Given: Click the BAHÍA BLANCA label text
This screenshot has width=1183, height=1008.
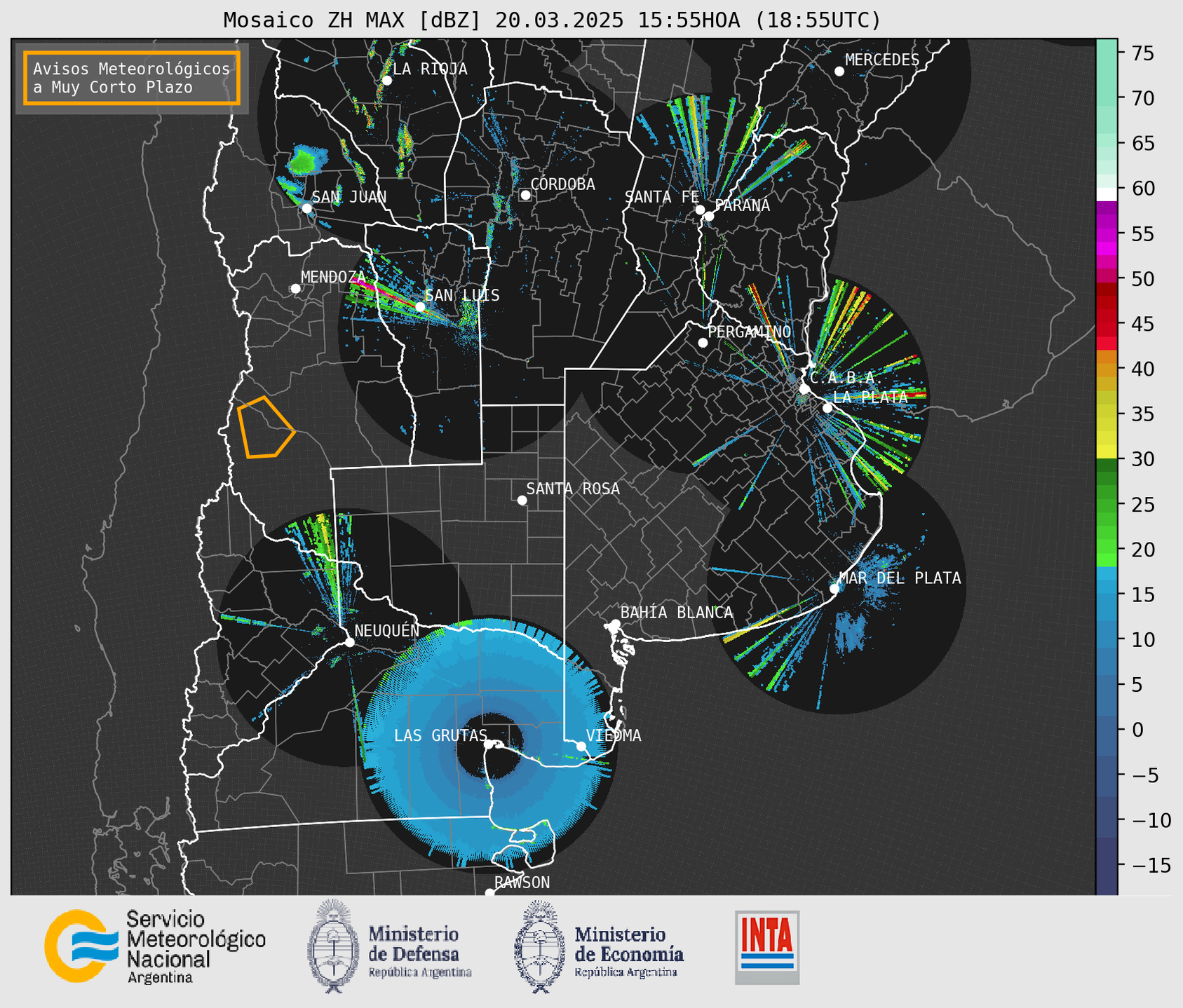Looking at the screenshot, I should tap(677, 613).
